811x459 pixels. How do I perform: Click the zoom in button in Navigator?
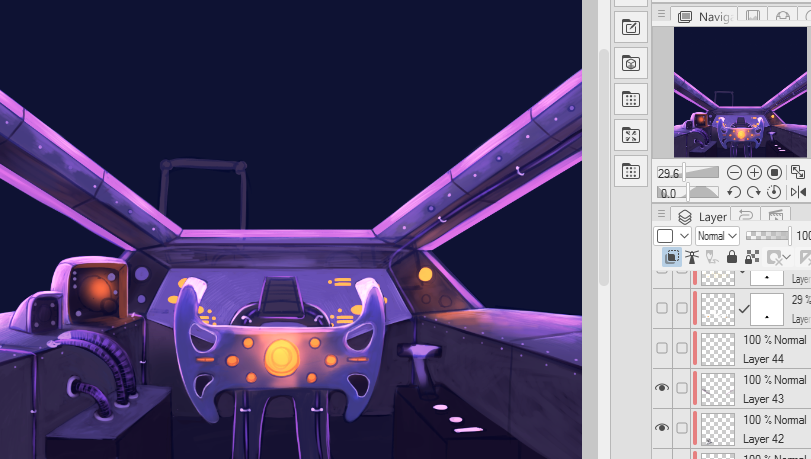click(x=754, y=172)
